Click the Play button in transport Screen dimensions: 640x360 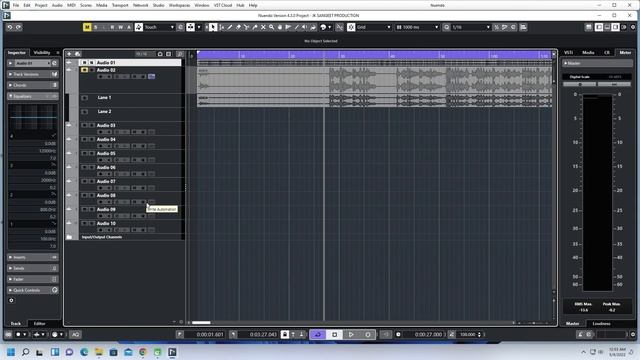351,334
